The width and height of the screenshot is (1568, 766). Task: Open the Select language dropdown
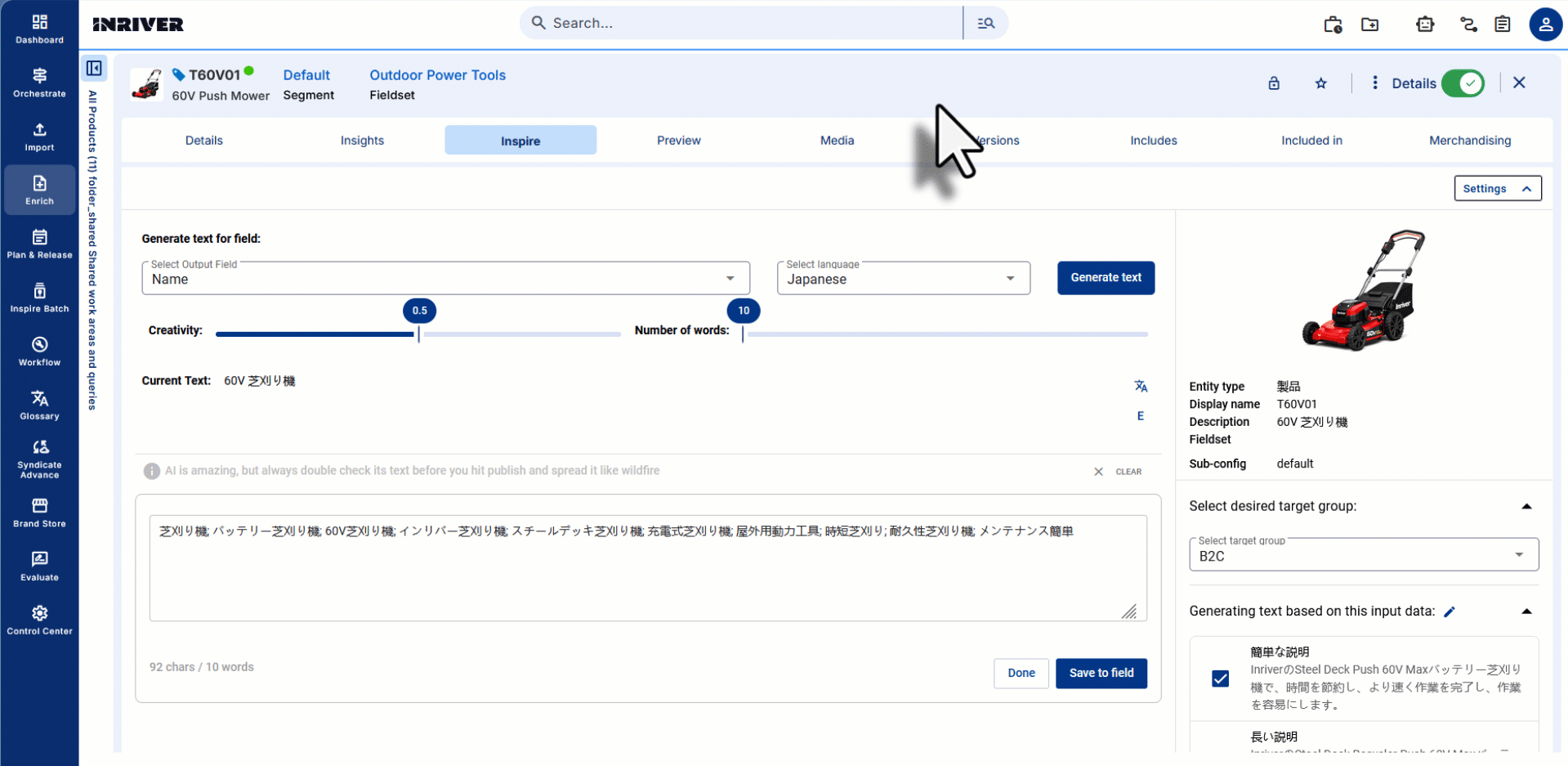coord(904,278)
